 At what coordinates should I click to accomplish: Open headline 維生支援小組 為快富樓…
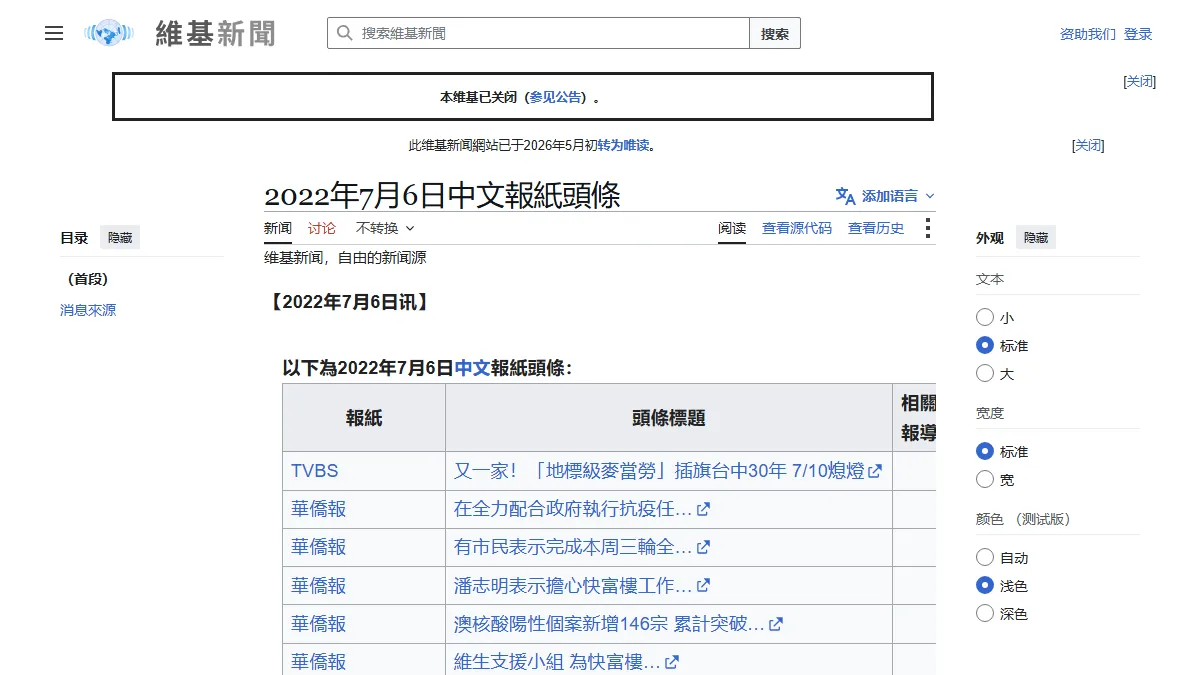[x=557, y=662]
